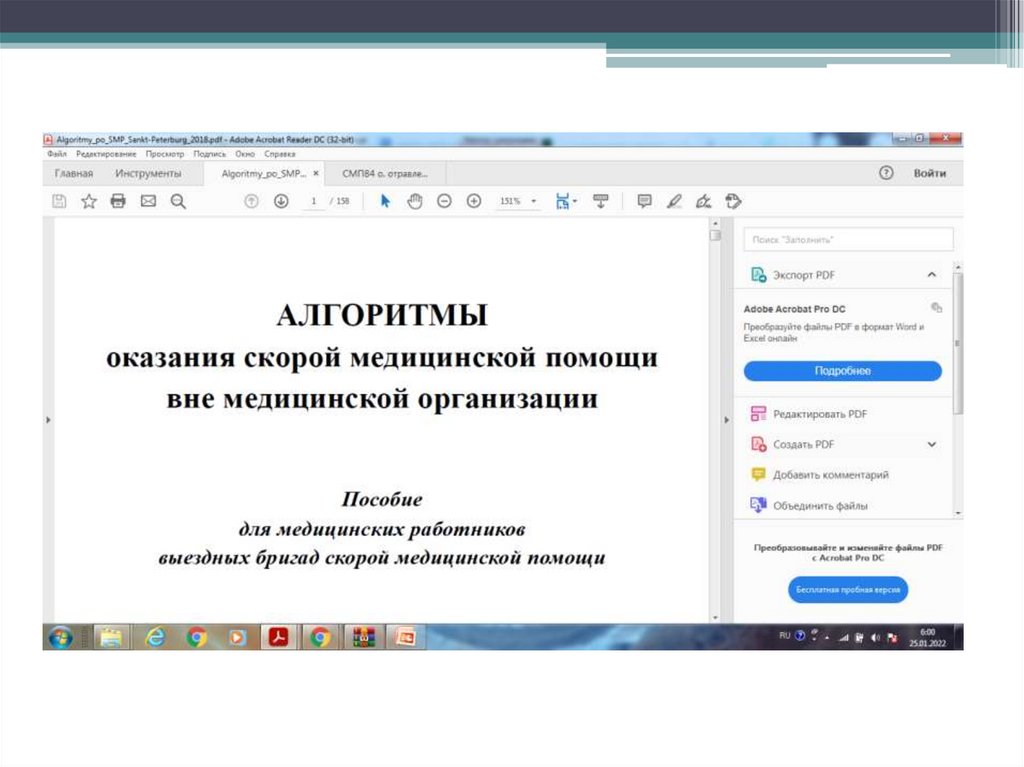Select the arrow selection tool
The width and height of the screenshot is (1024, 767).
386,201
